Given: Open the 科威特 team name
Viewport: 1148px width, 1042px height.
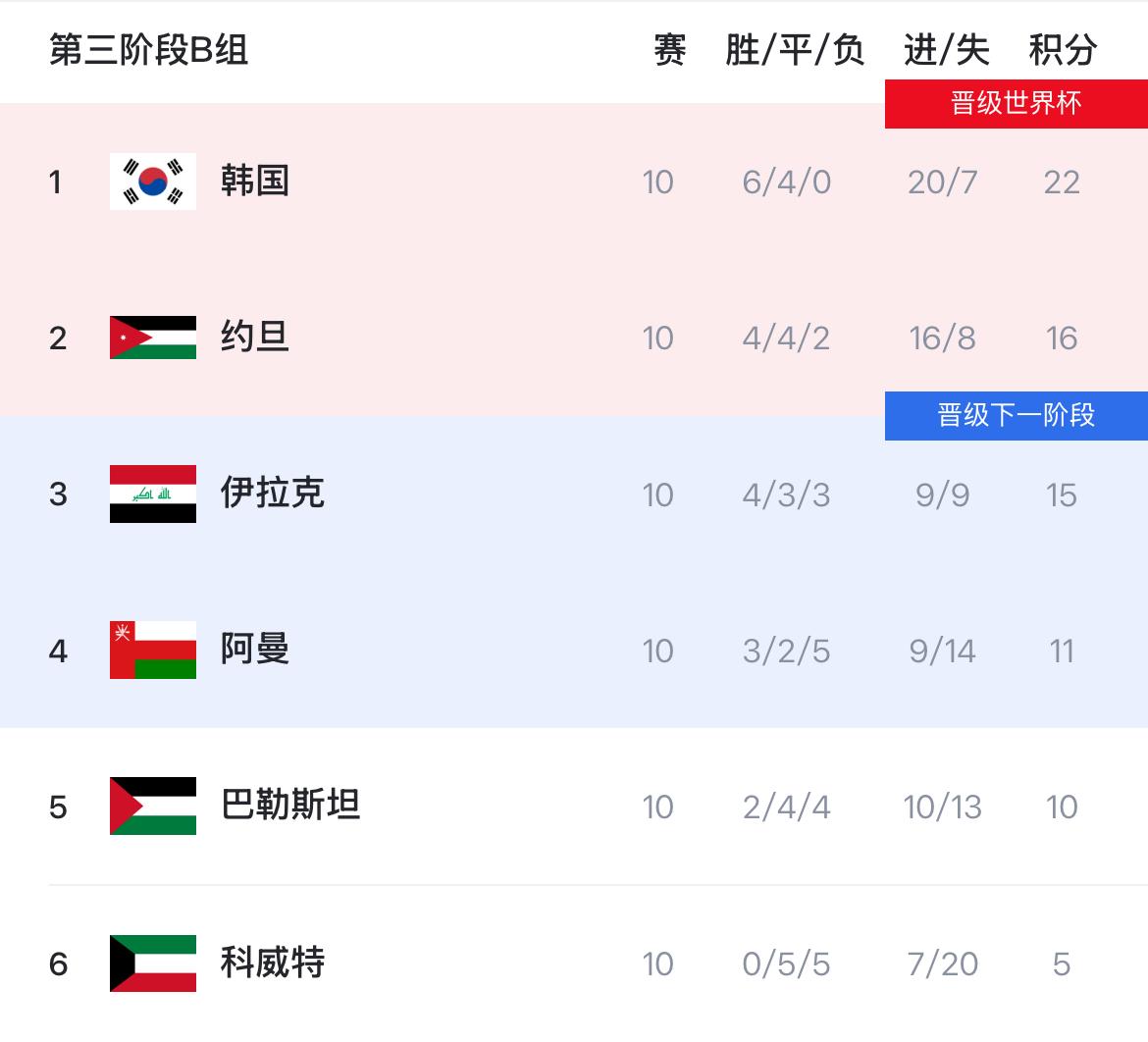Looking at the screenshot, I should [x=273, y=963].
